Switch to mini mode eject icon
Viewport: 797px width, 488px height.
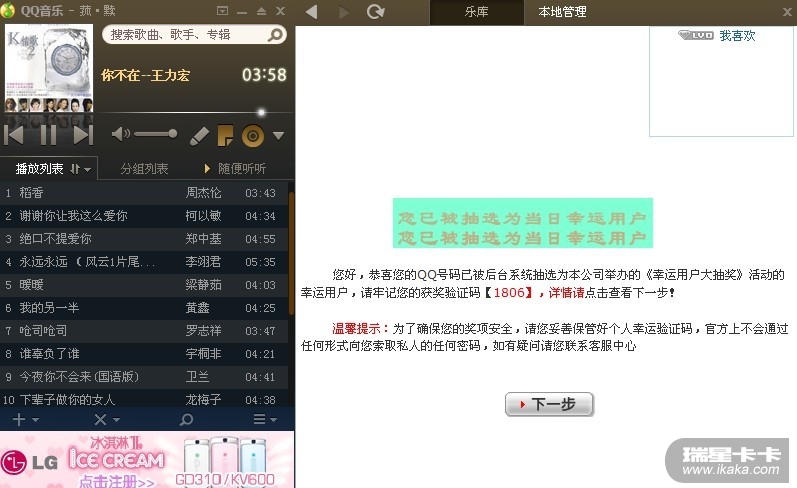(261, 11)
